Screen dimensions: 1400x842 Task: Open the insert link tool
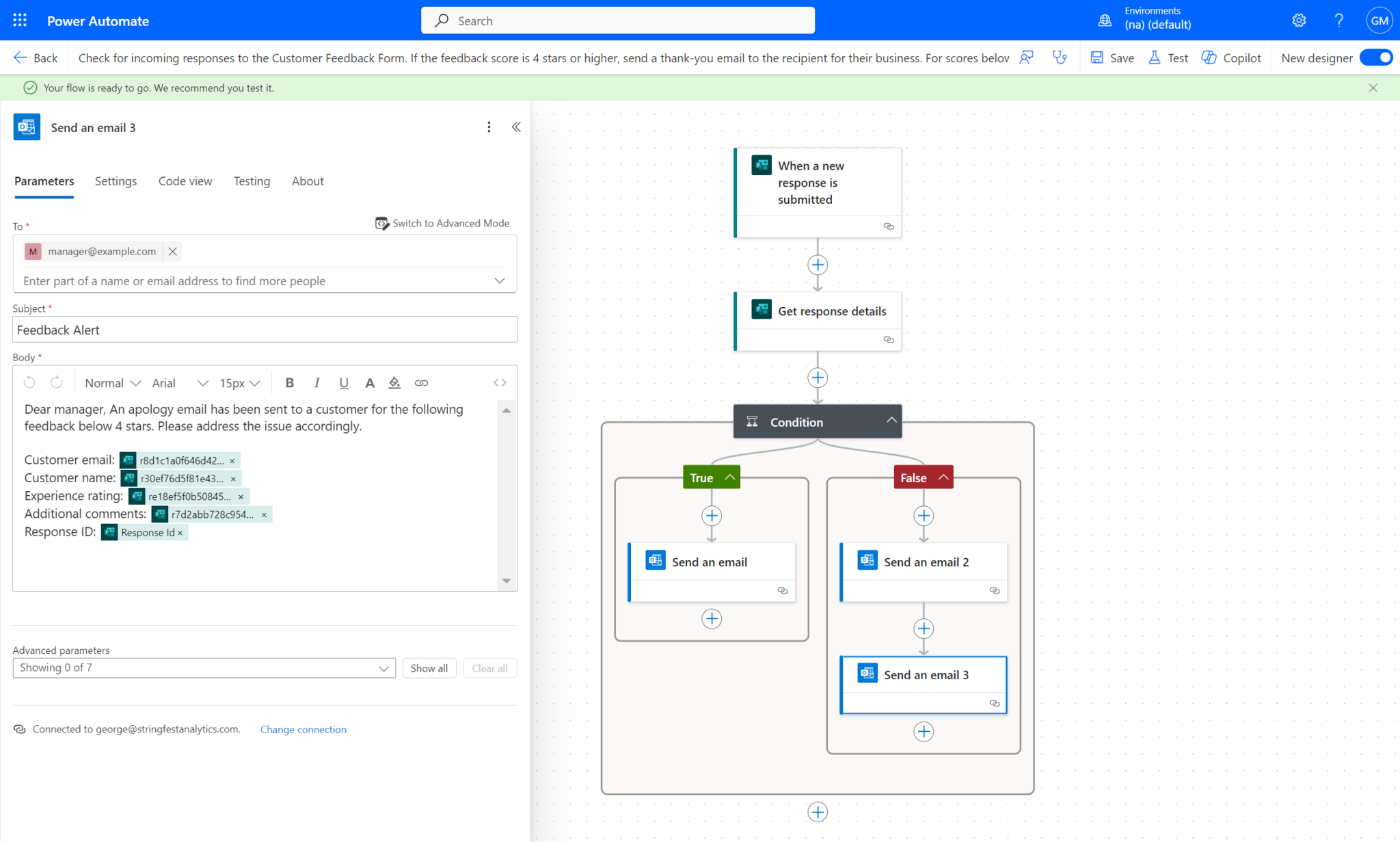(421, 383)
